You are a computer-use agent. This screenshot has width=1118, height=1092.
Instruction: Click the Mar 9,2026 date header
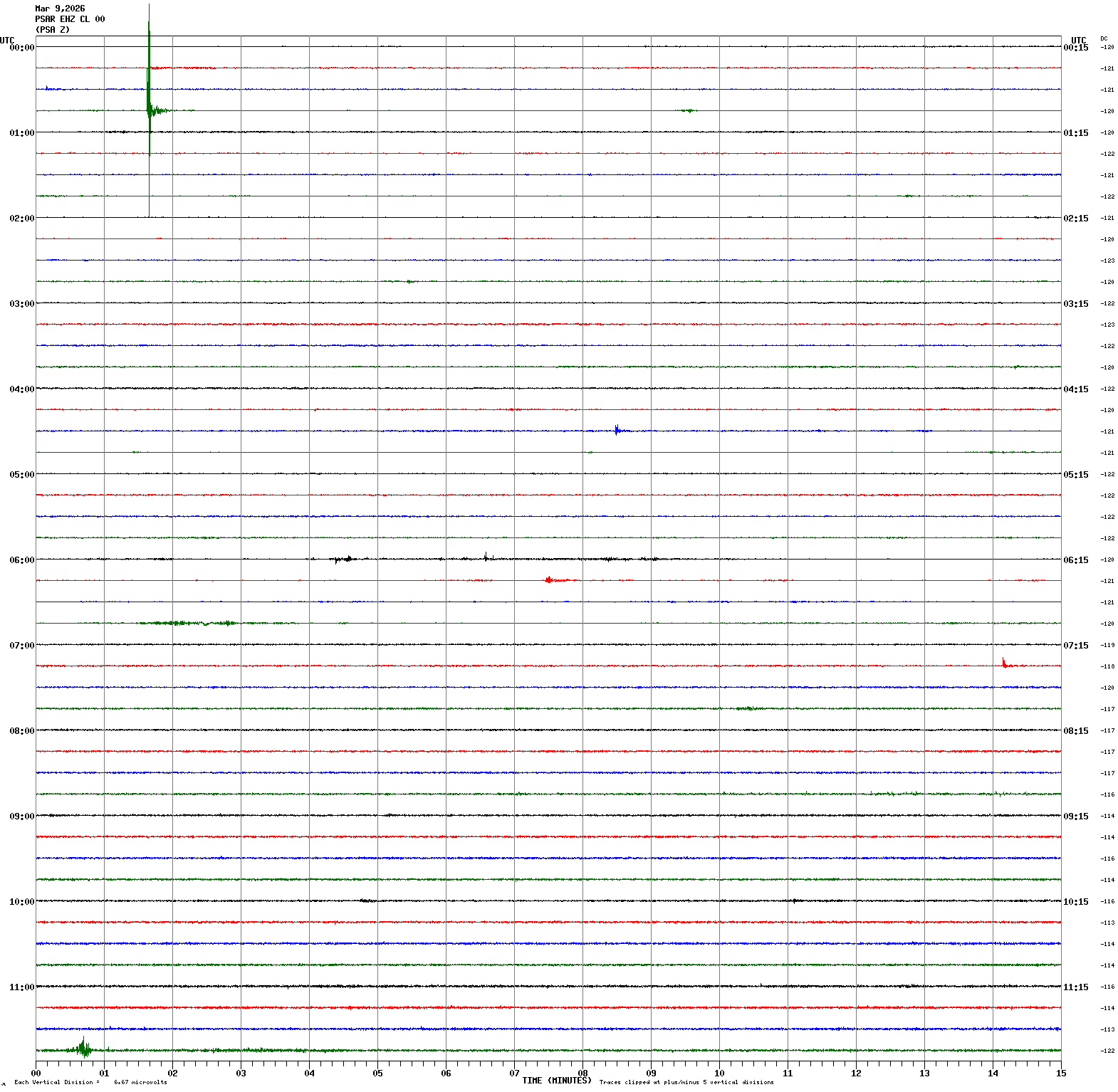click(x=60, y=9)
